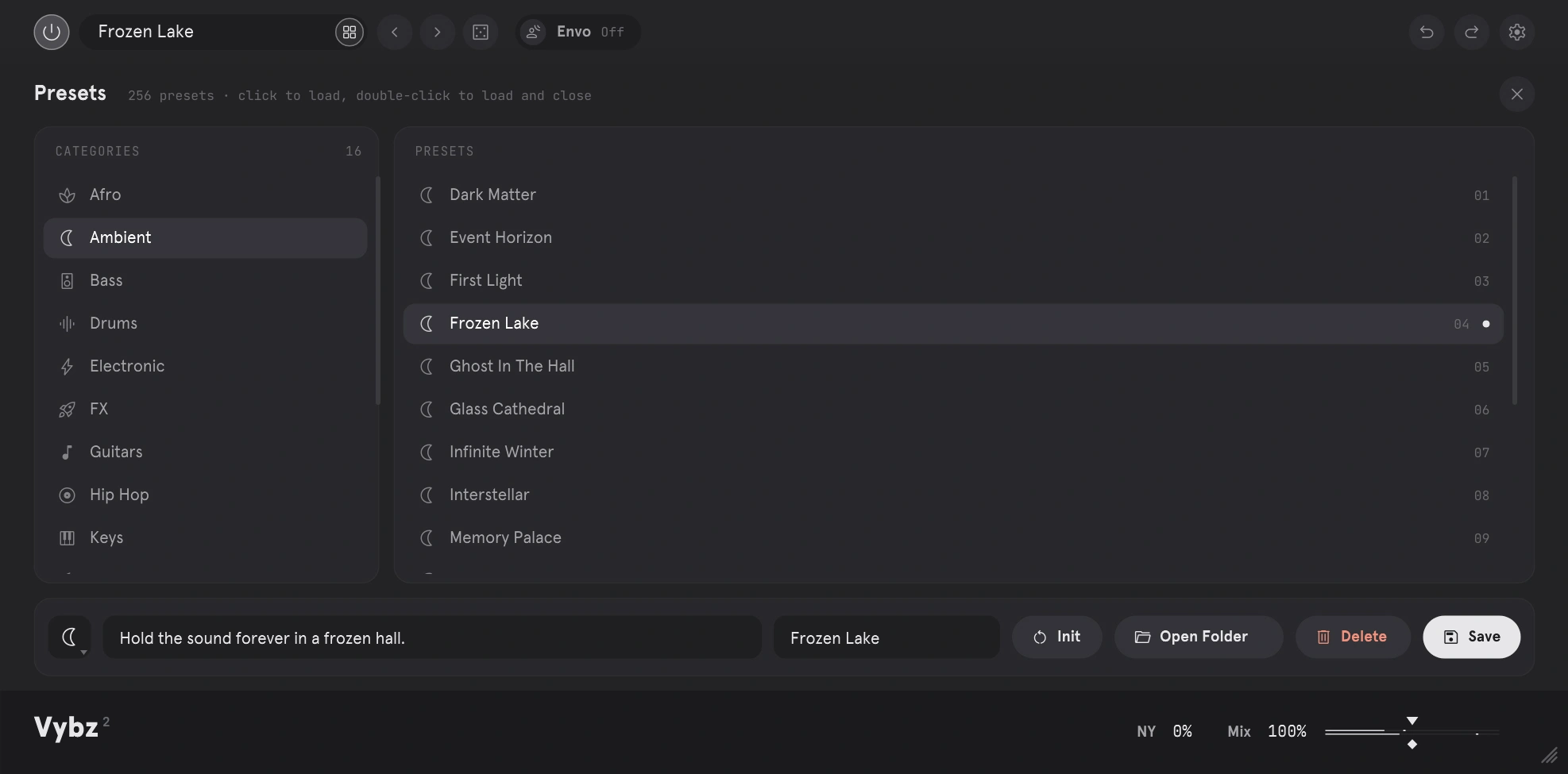Viewport: 1568px width, 774px height.
Task: Edit the Frozen Lake preset name field
Action: coord(886,637)
